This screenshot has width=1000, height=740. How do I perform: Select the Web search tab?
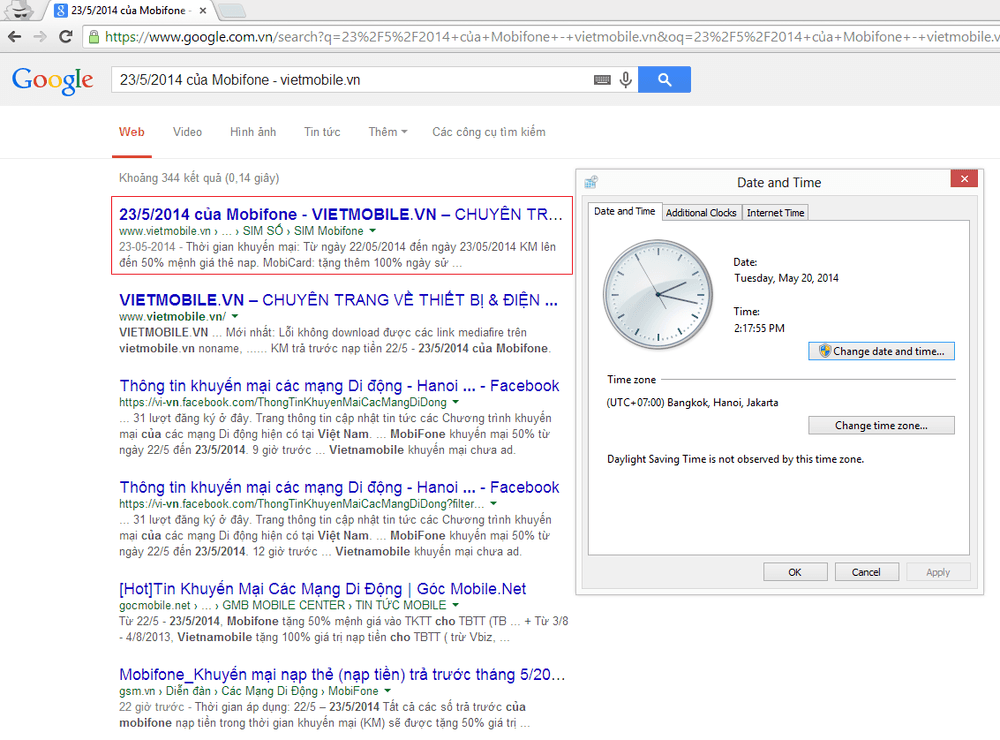click(131, 132)
